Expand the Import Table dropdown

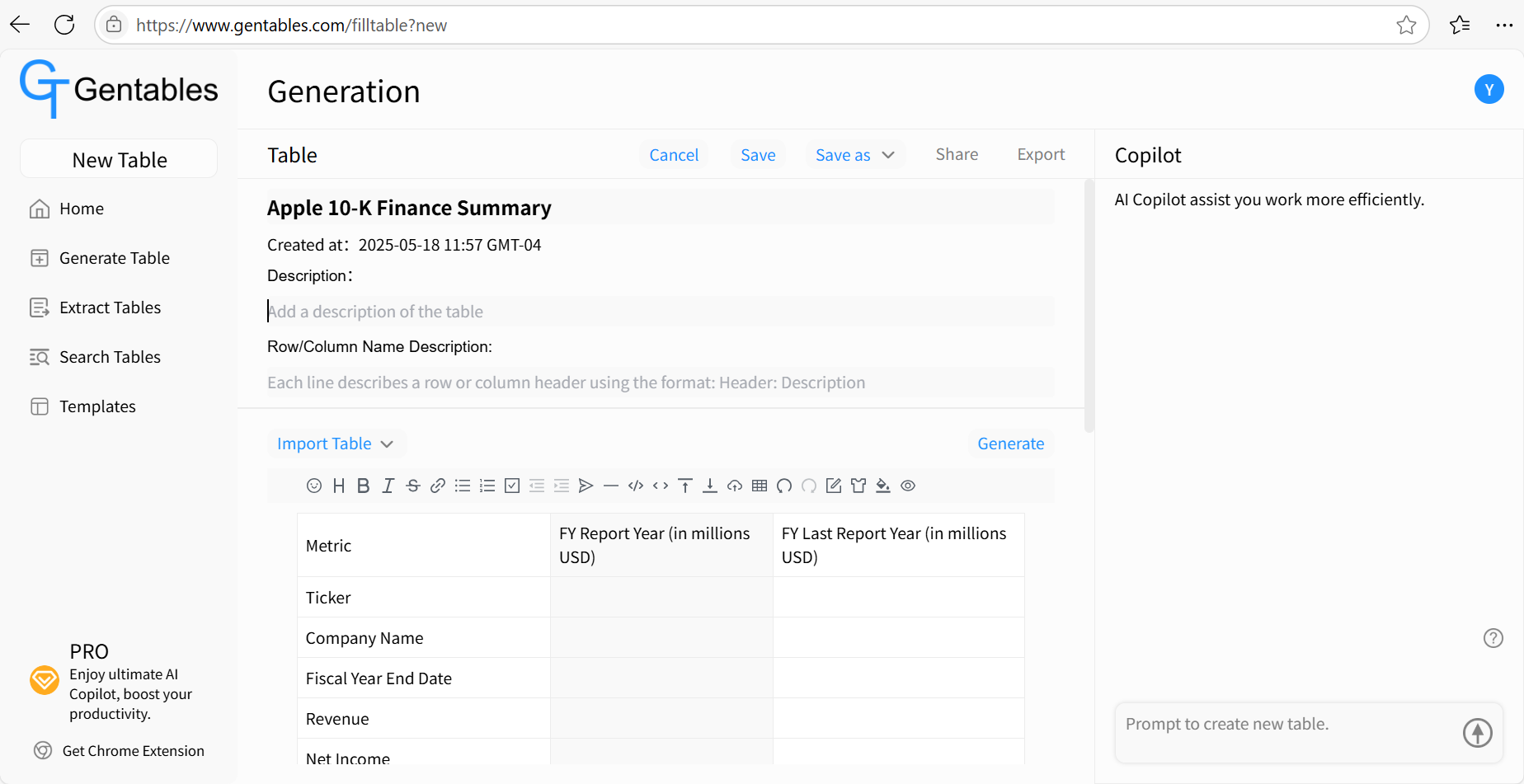(x=336, y=444)
